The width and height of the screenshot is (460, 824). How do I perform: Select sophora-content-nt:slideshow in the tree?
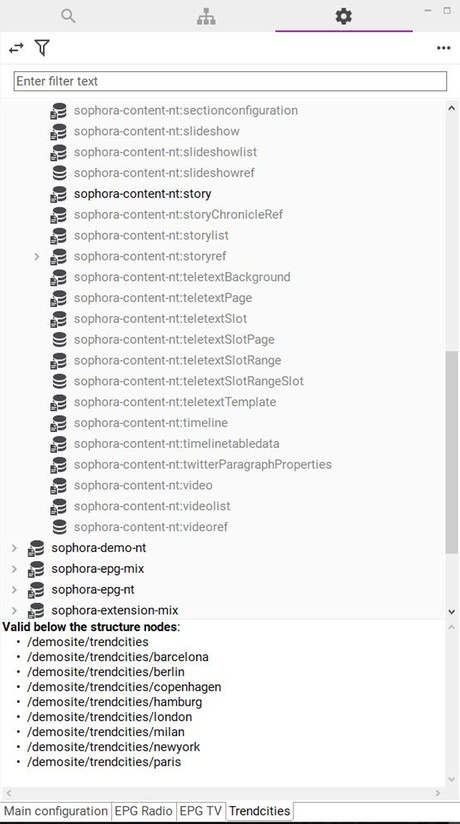click(157, 131)
